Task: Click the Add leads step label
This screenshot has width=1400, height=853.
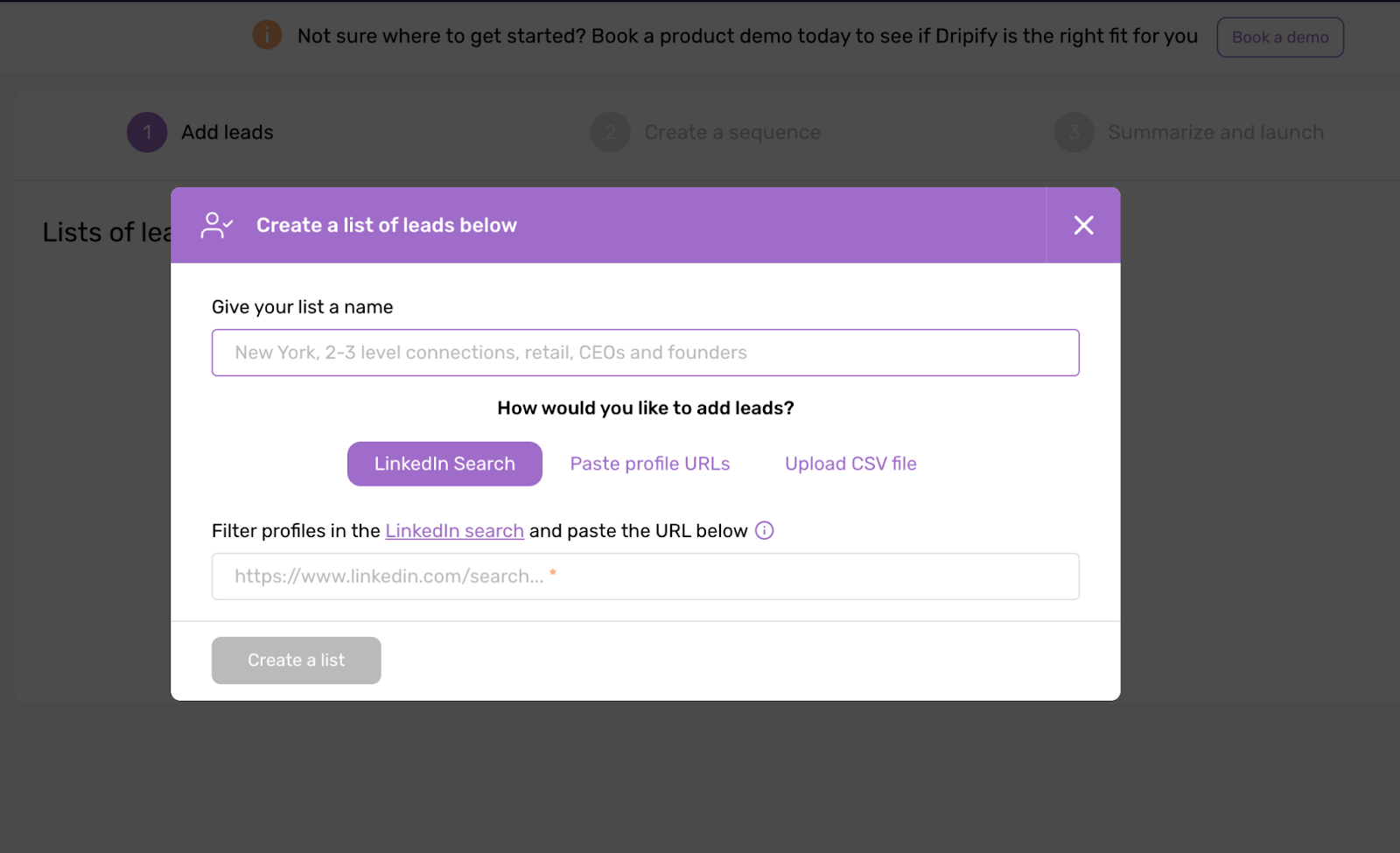Action: 227,131
